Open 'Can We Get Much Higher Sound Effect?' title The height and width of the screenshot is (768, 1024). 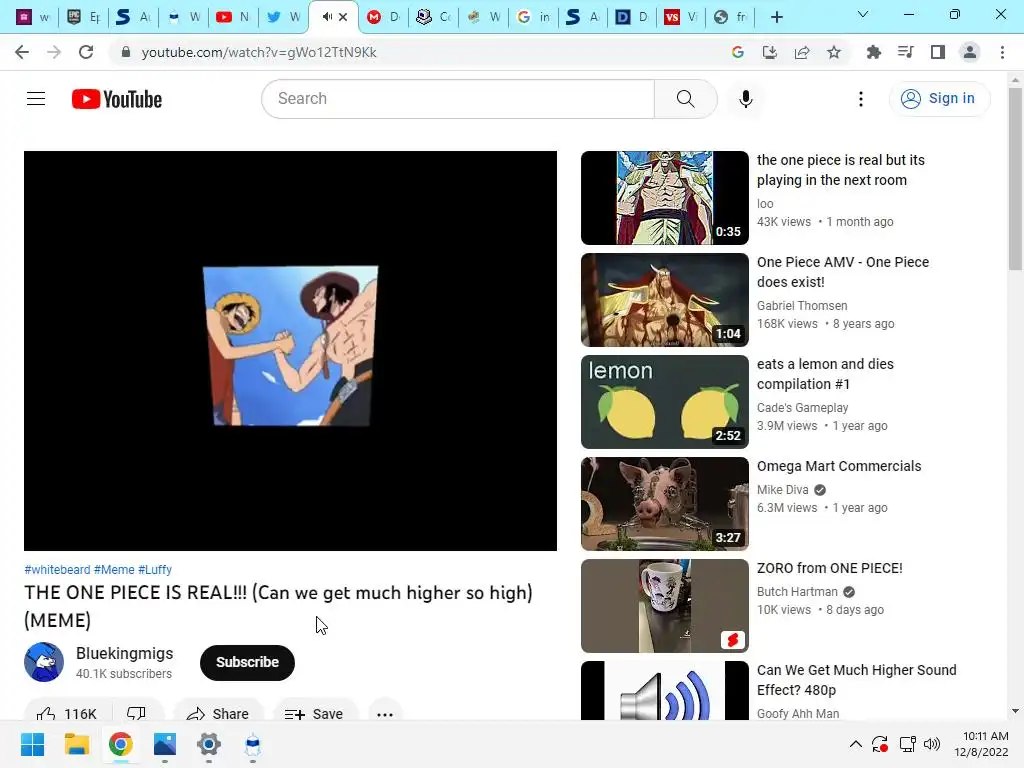[857, 680]
